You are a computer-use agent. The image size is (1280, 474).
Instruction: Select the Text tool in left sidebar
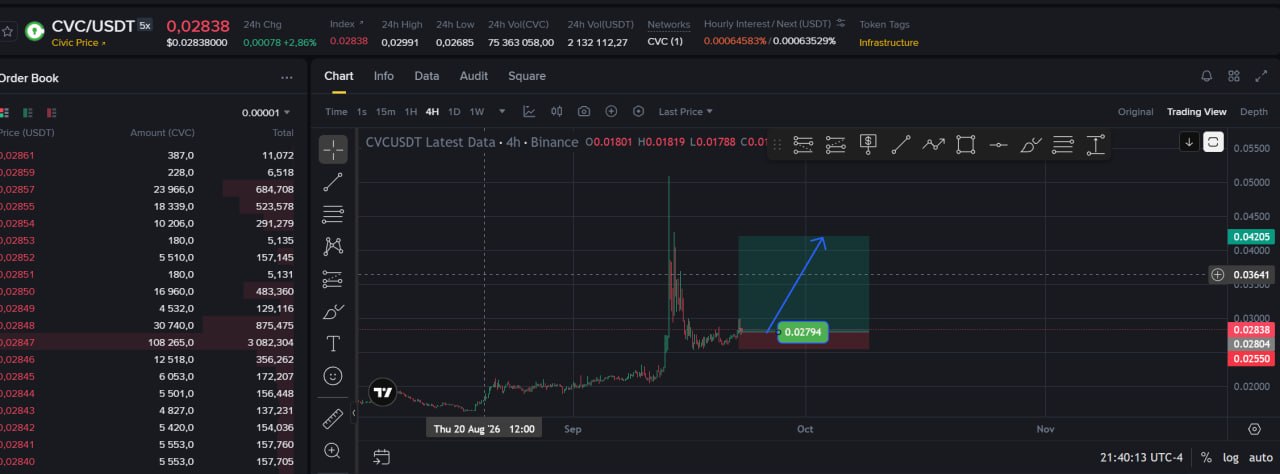333,343
